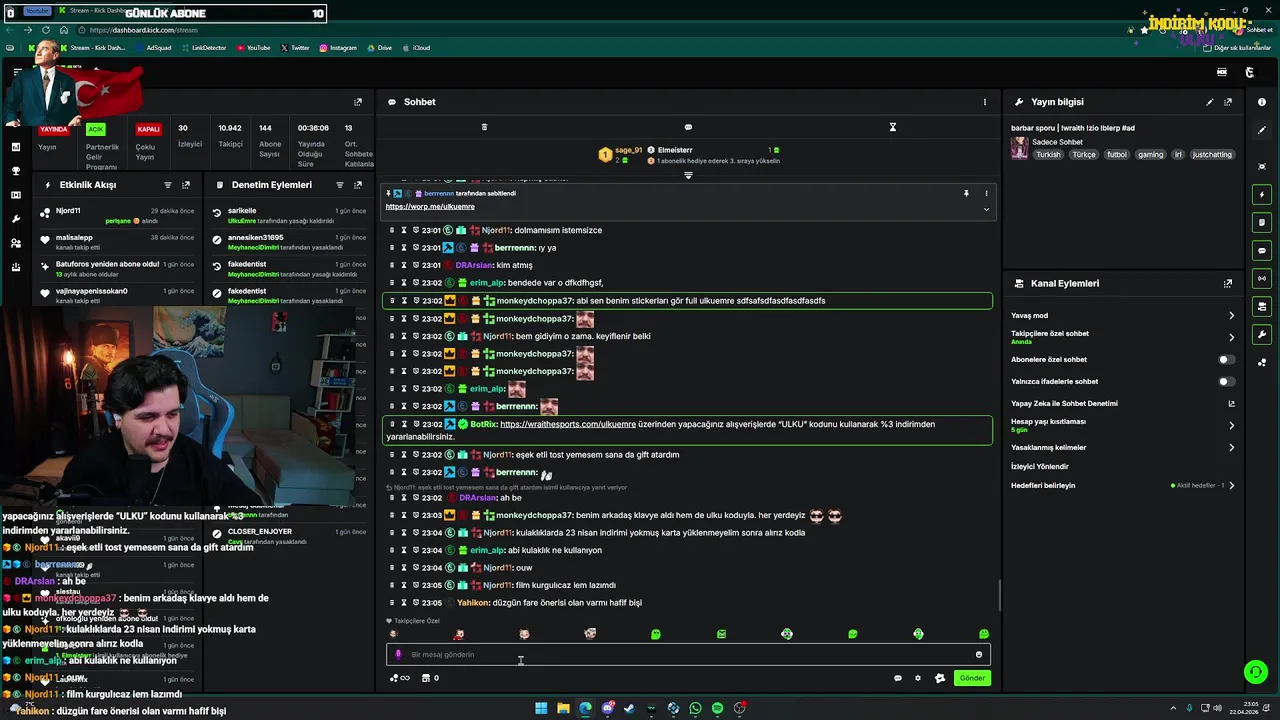Image resolution: width=1280 pixels, height=720 pixels.
Task: Expand pinned message with chevron
Action: click(986, 209)
